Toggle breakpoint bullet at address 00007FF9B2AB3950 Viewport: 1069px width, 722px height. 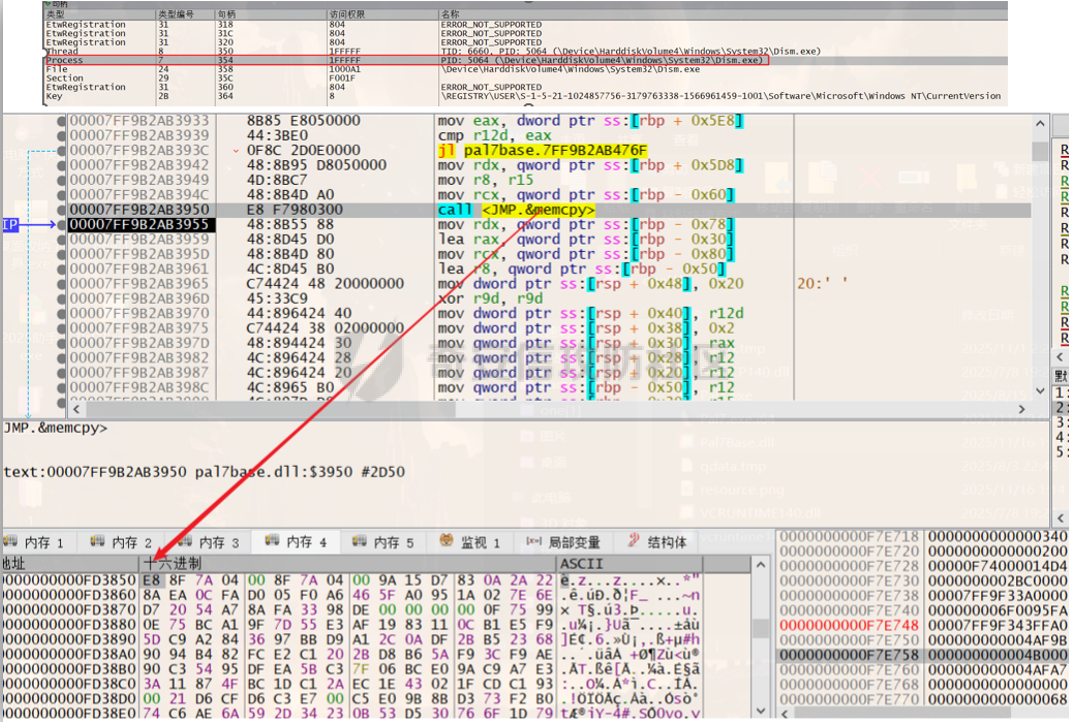tap(62, 210)
